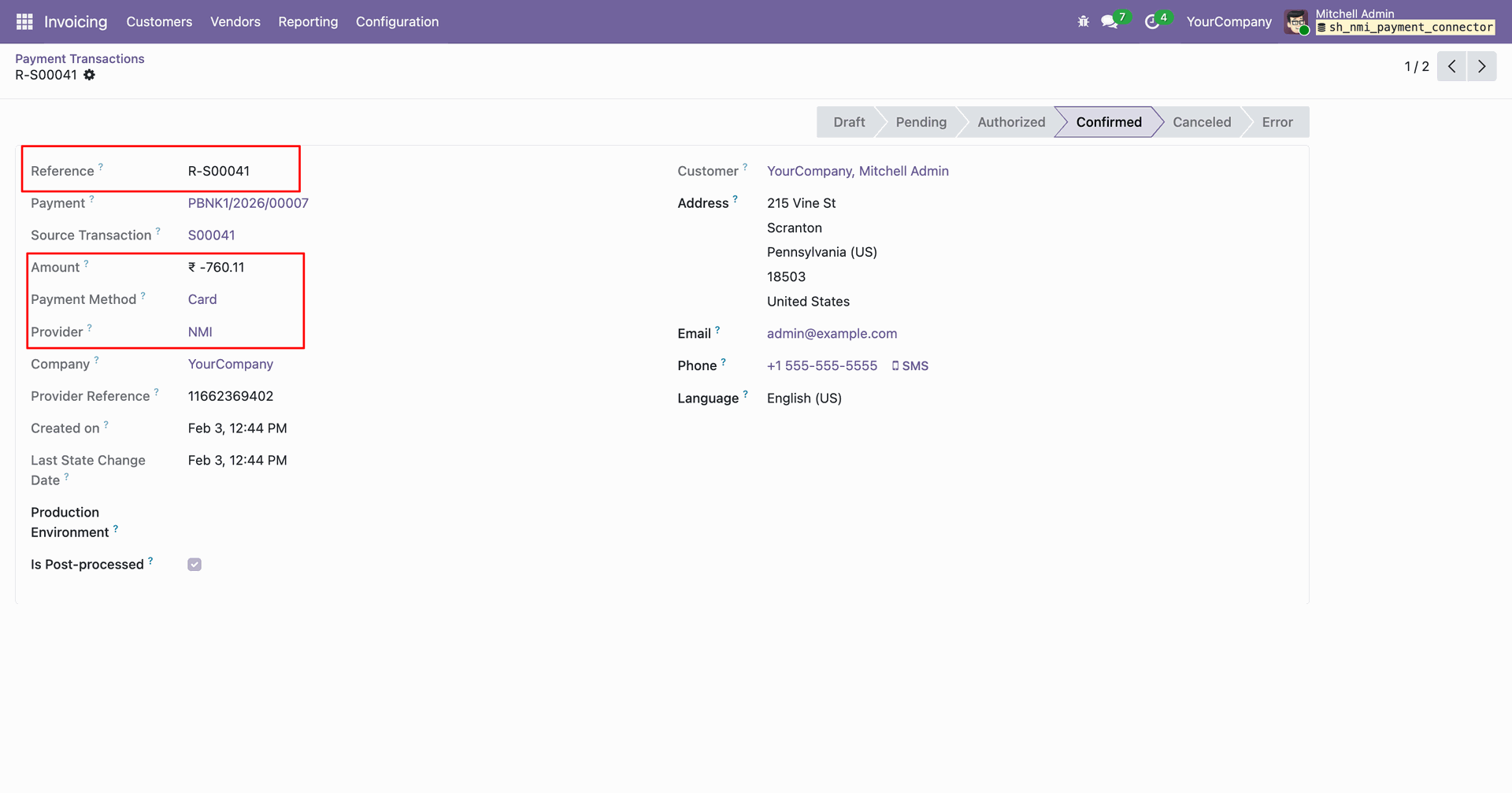Image resolution: width=1512 pixels, height=793 pixels.
Task: Select the Authorized status stage
Action: click(1011, 122)
